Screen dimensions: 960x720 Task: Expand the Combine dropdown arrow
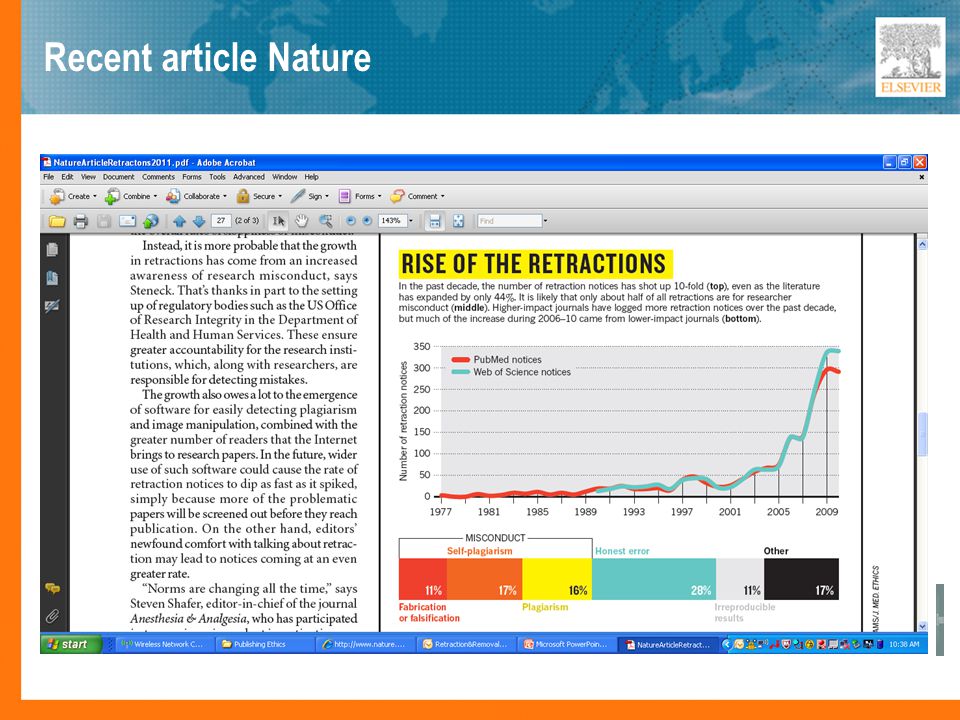[x=155, y=197]
